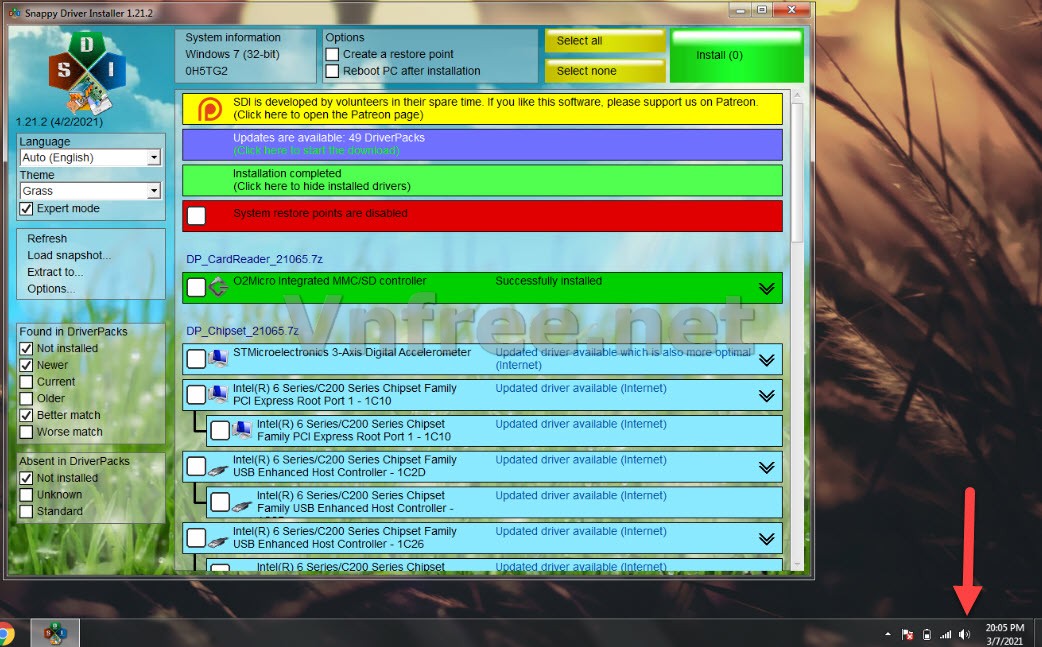Click the Patreon logo icon
The image size is (1042, 647).
click(x=210, y=109)
